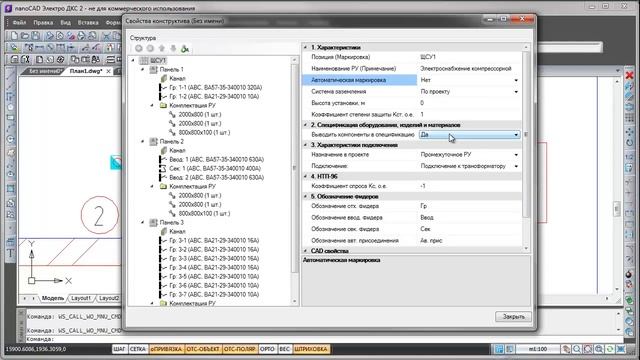The width and height of the screenshot is (640, 360).
Task: Toggle ВЕС lineweight display
Action: point(284,349)
